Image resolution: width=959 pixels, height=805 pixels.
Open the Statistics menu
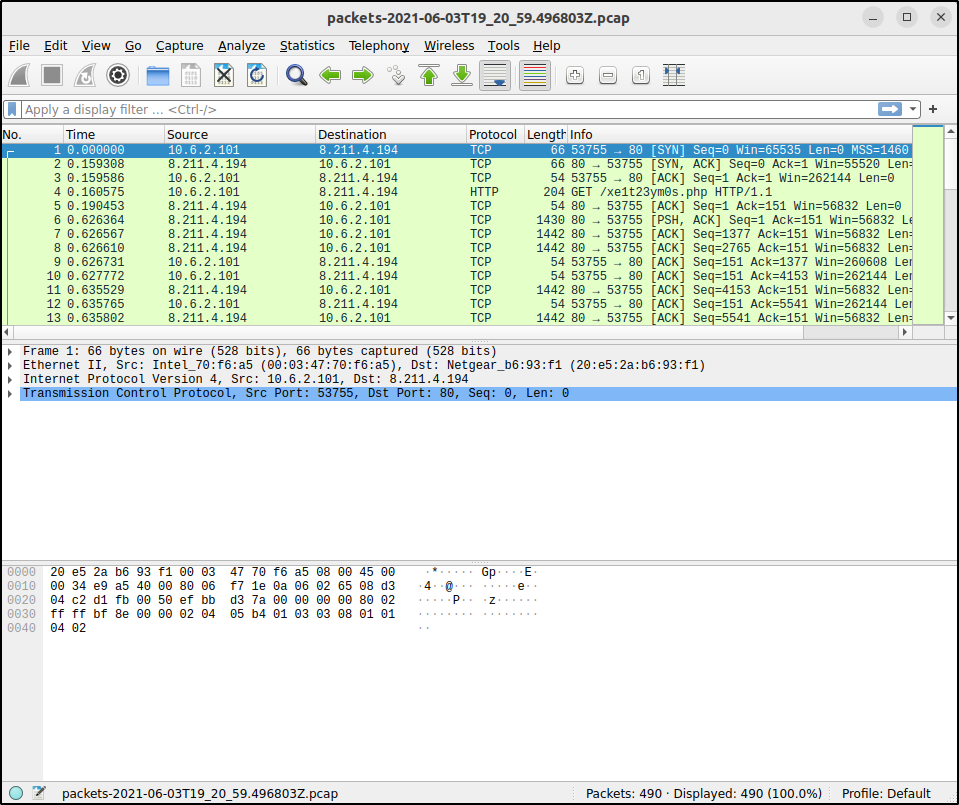point(307,46)
